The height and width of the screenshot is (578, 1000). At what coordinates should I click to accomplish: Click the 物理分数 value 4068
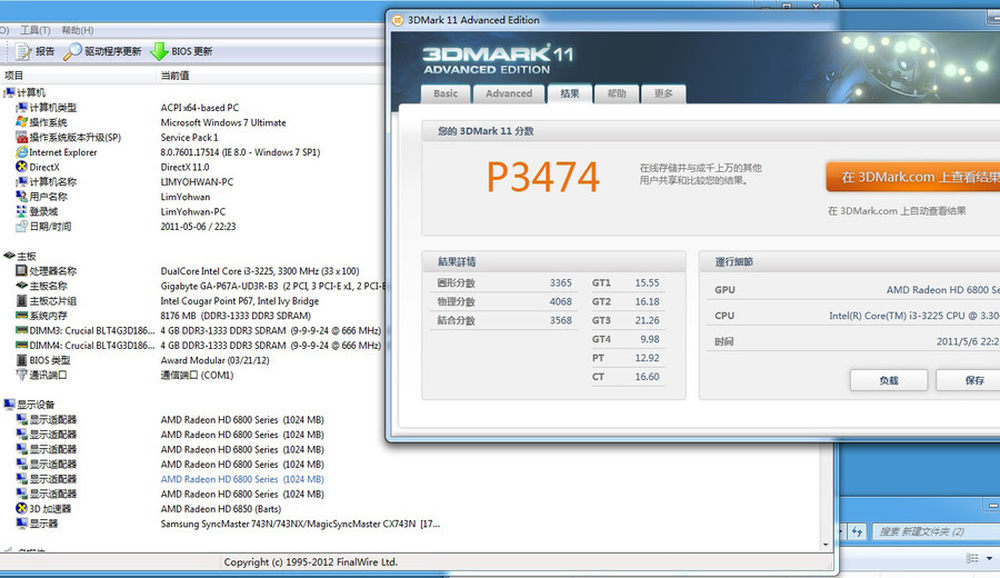[561, 302]
